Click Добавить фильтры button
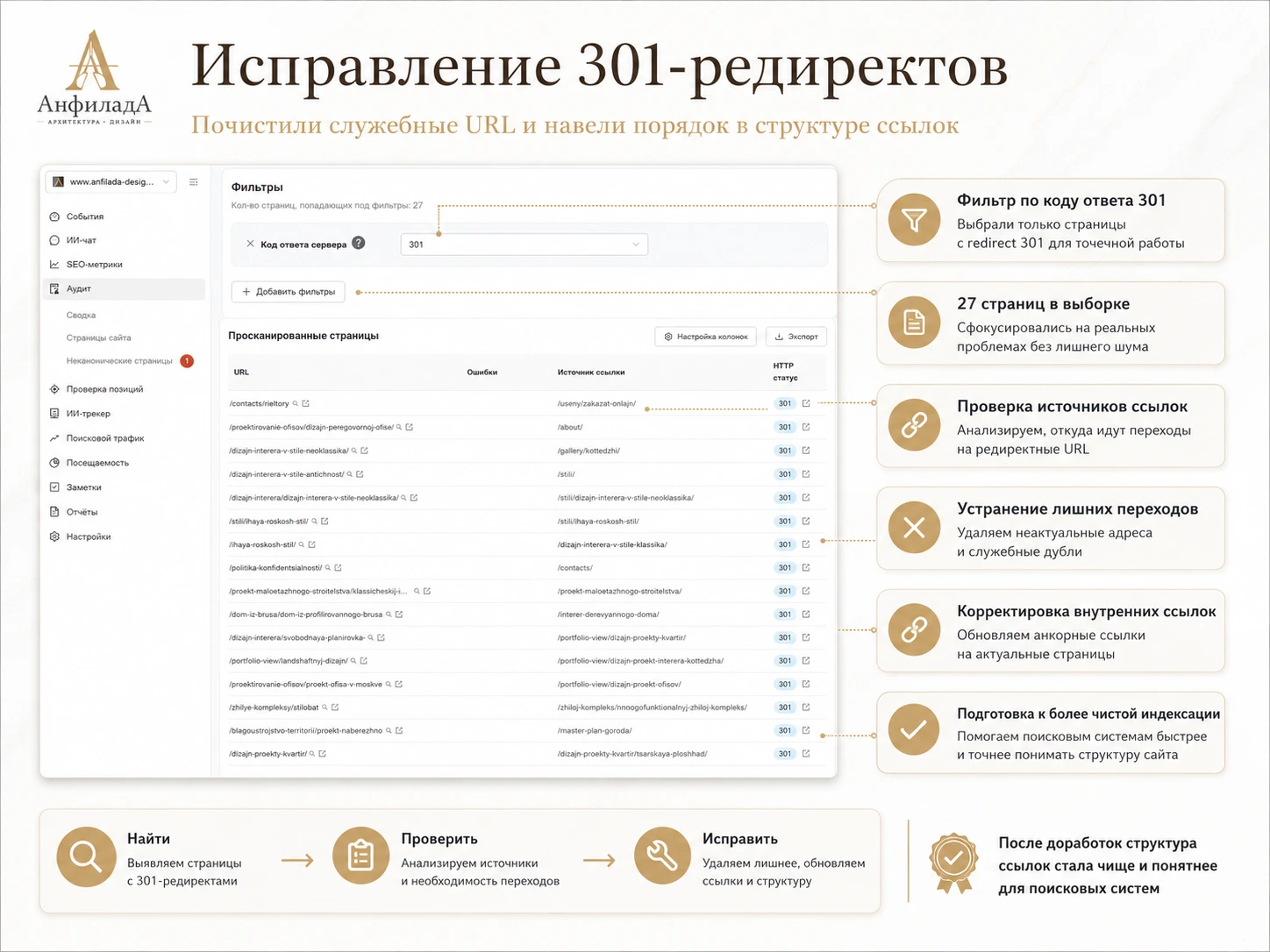 pos(289,292)
